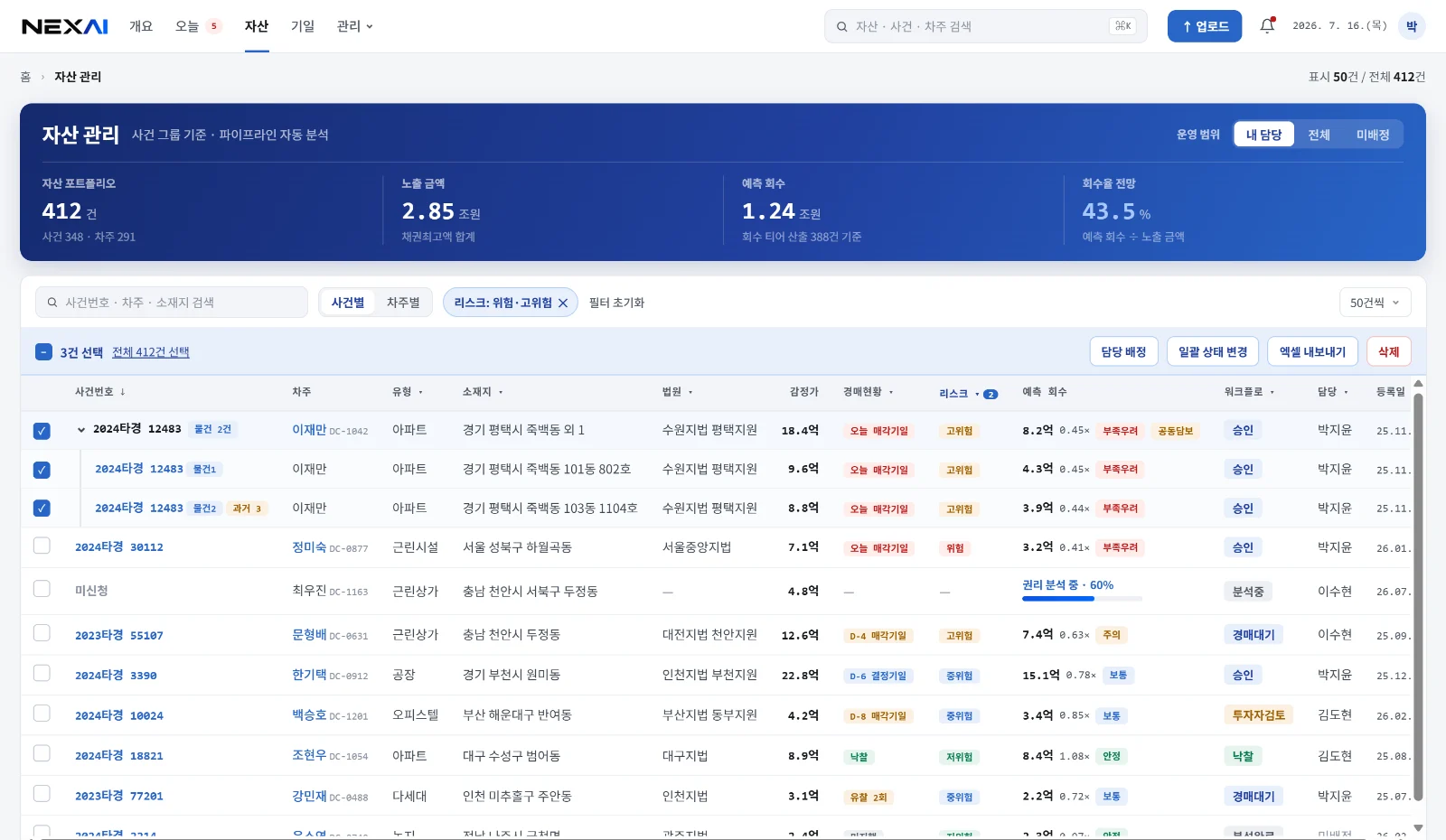The height and width of the screenshot is (840, 1446).
Task: Open the 50건씩 page size dropdown
Action: [1375, 303]
